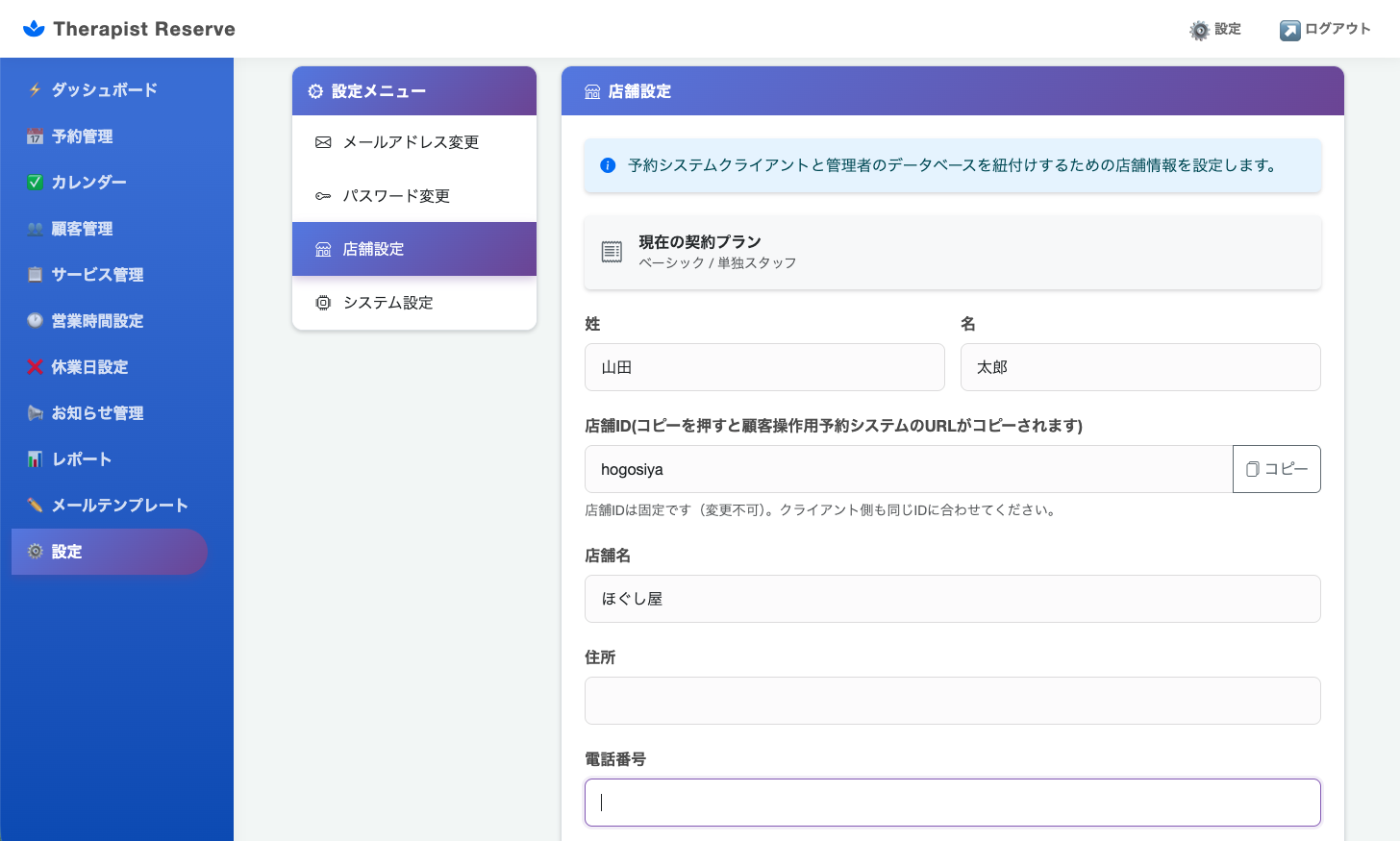
Task: Focus the empty 住所 input field
Action: coord(952,701)
